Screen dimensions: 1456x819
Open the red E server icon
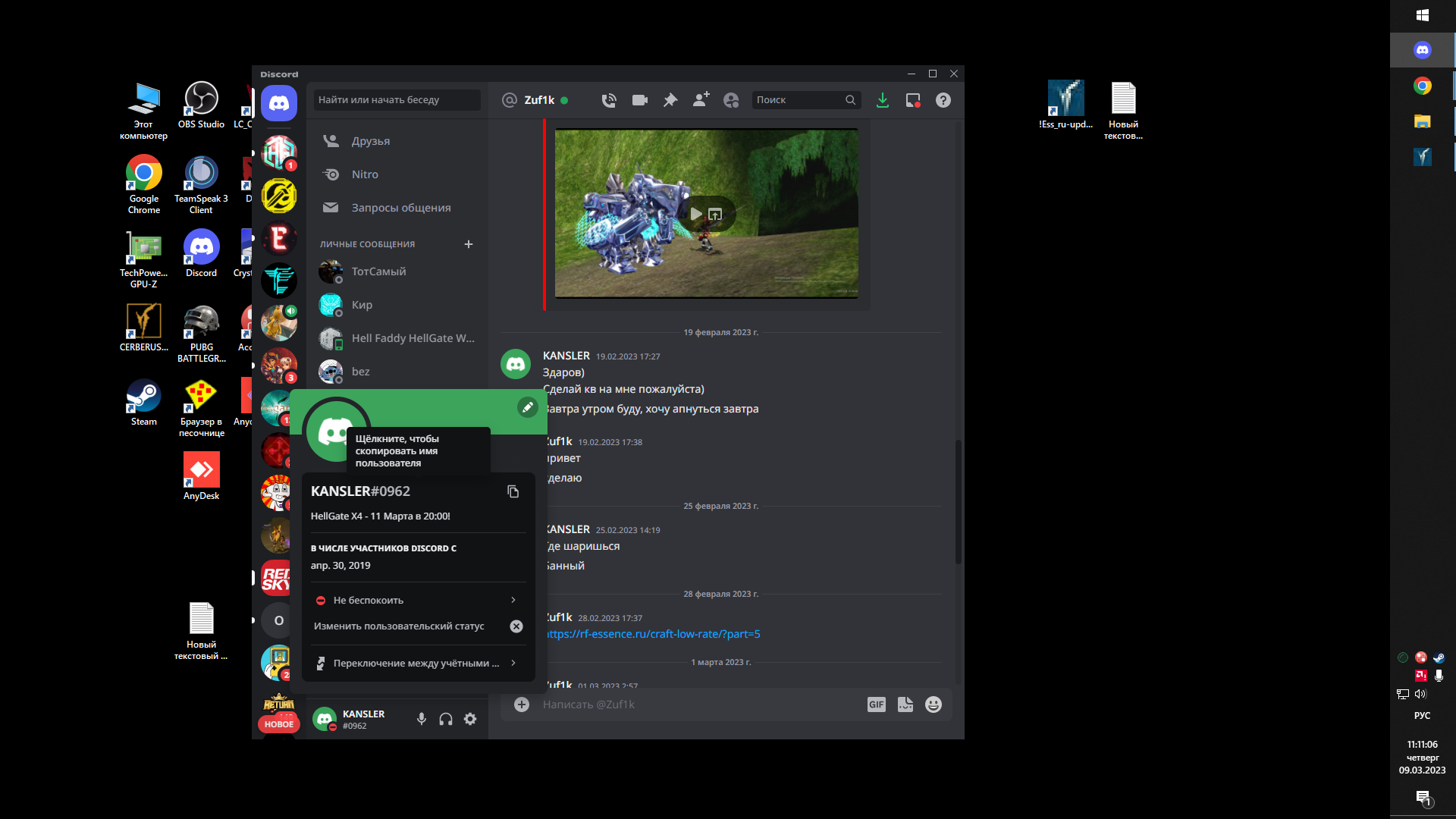click(x=279, y=238)
